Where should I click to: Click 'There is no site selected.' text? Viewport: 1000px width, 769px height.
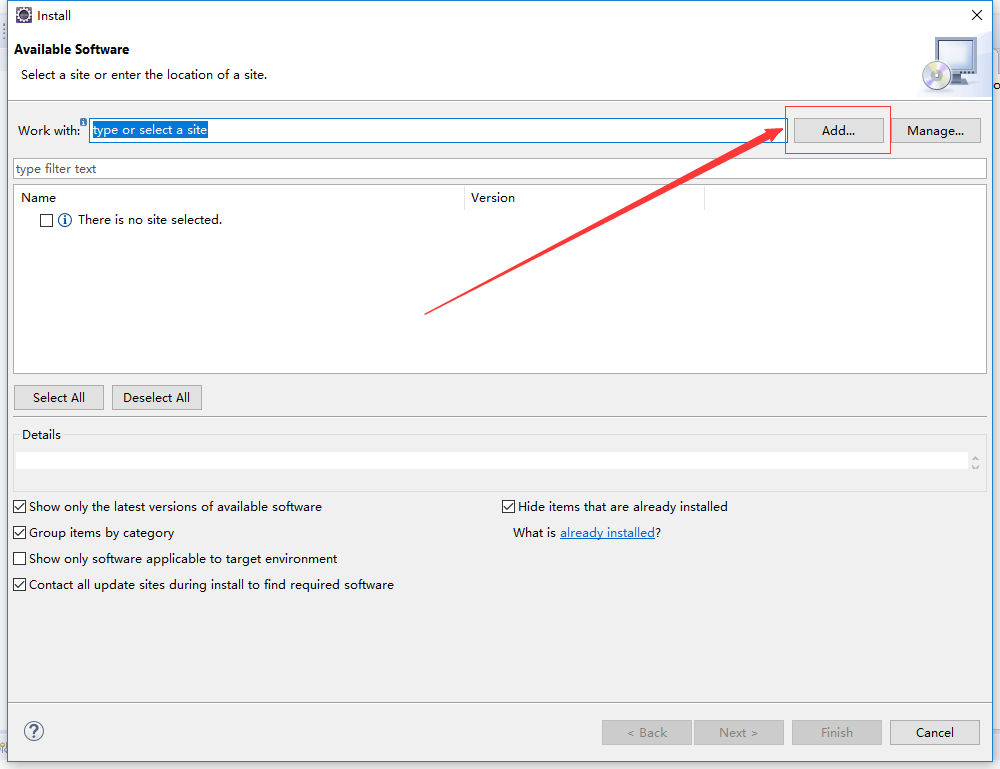(150, 219)
